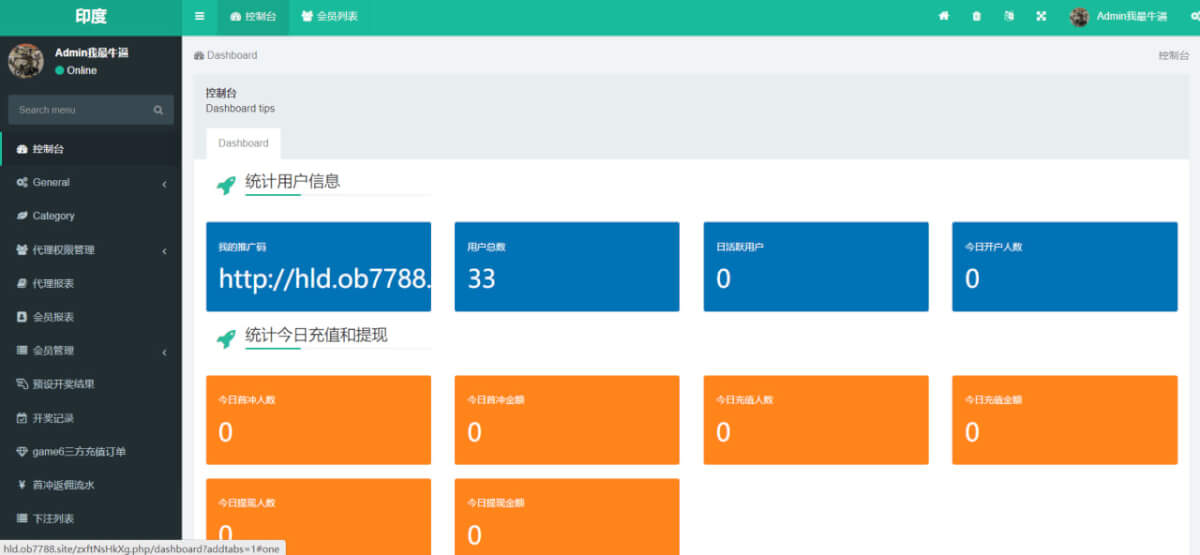Click the rocket icon beside 统计用户信息
The image size is (1200, 555).
[x=226, y=184]
